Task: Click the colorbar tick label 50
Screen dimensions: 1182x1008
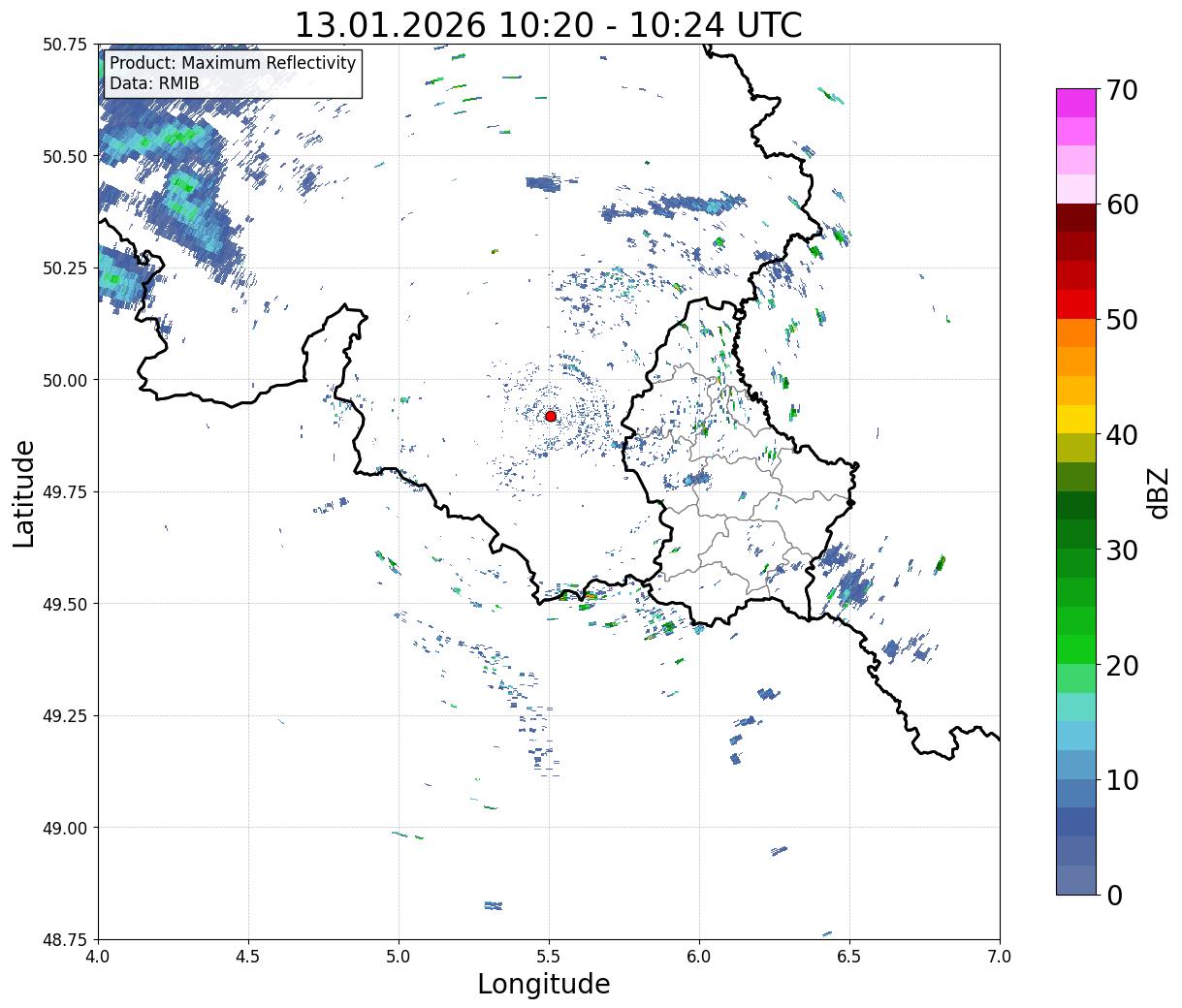Action: coord(1122,320)
